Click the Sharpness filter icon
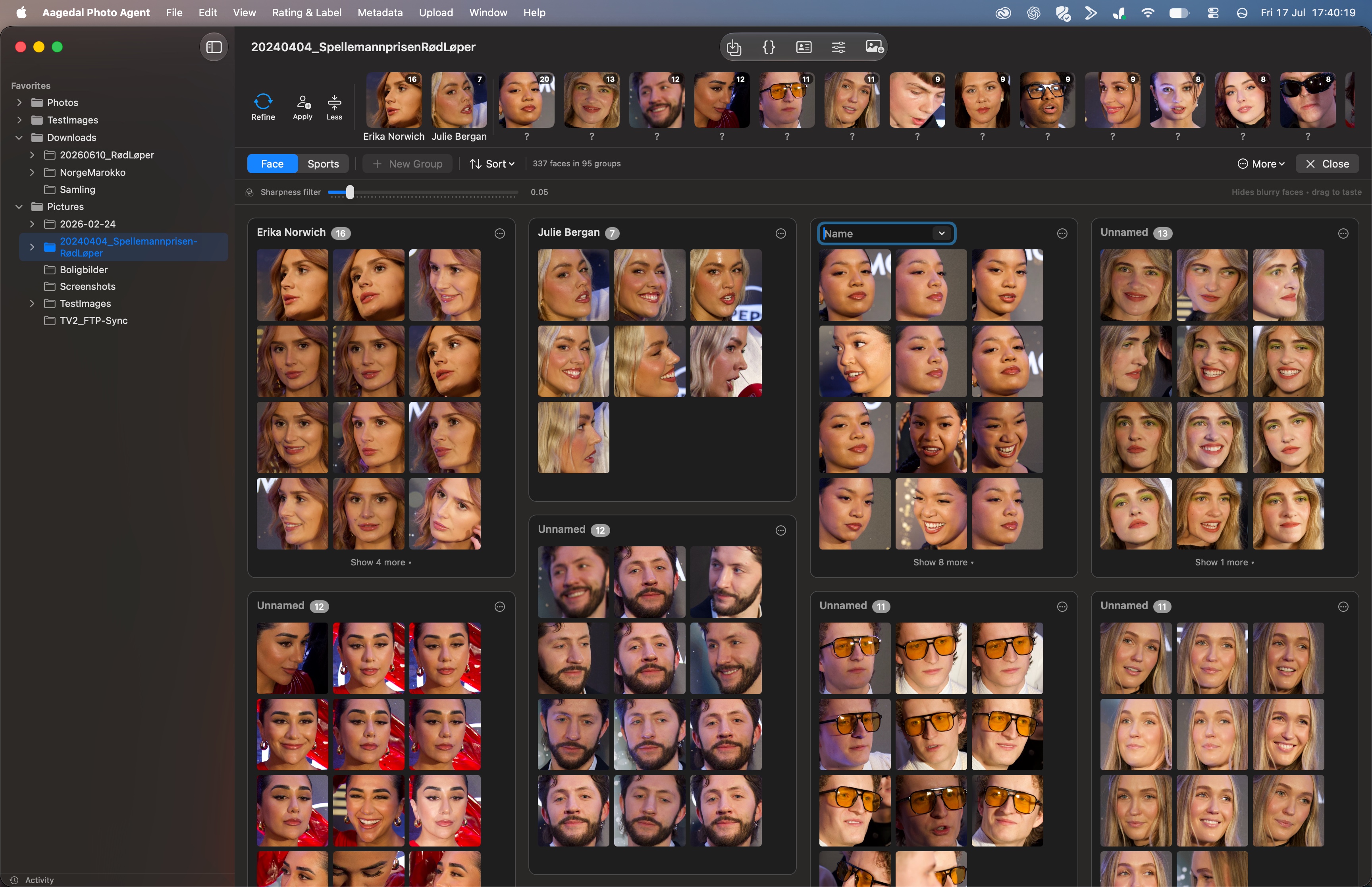 point(250,193)
